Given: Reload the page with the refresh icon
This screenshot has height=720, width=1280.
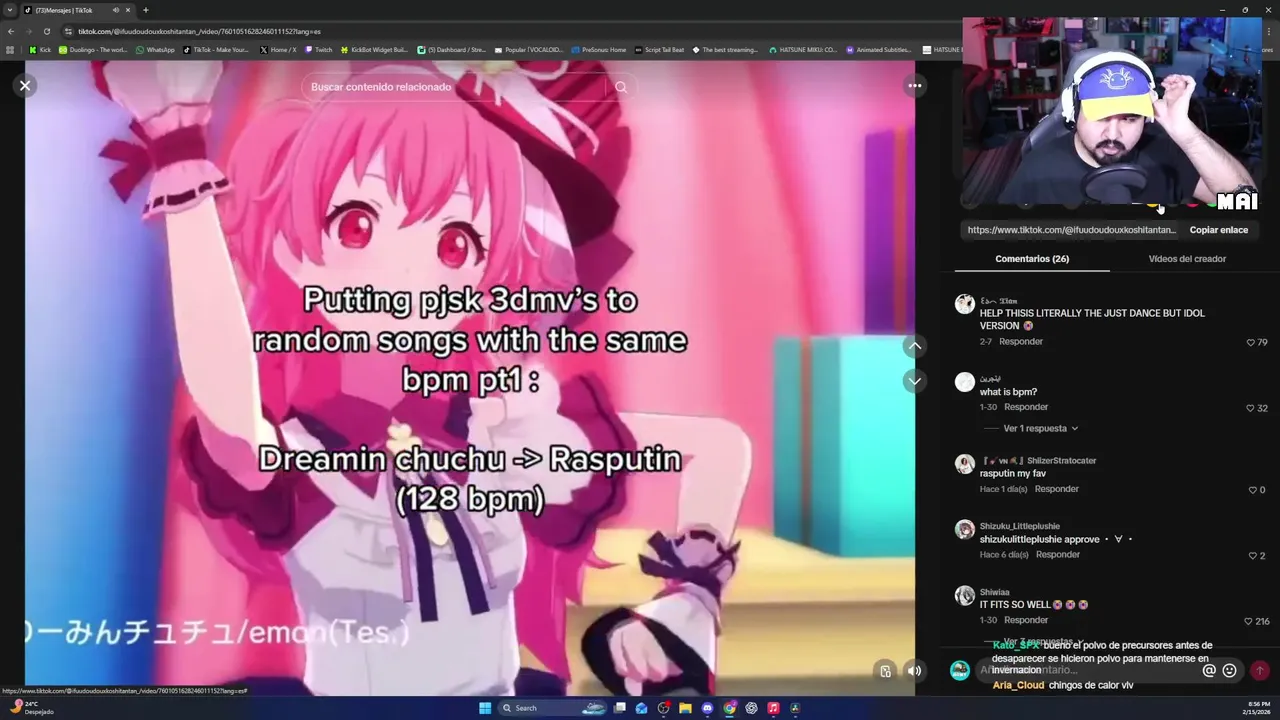Looking at the screenshot, I should click(x=48, y=31).
